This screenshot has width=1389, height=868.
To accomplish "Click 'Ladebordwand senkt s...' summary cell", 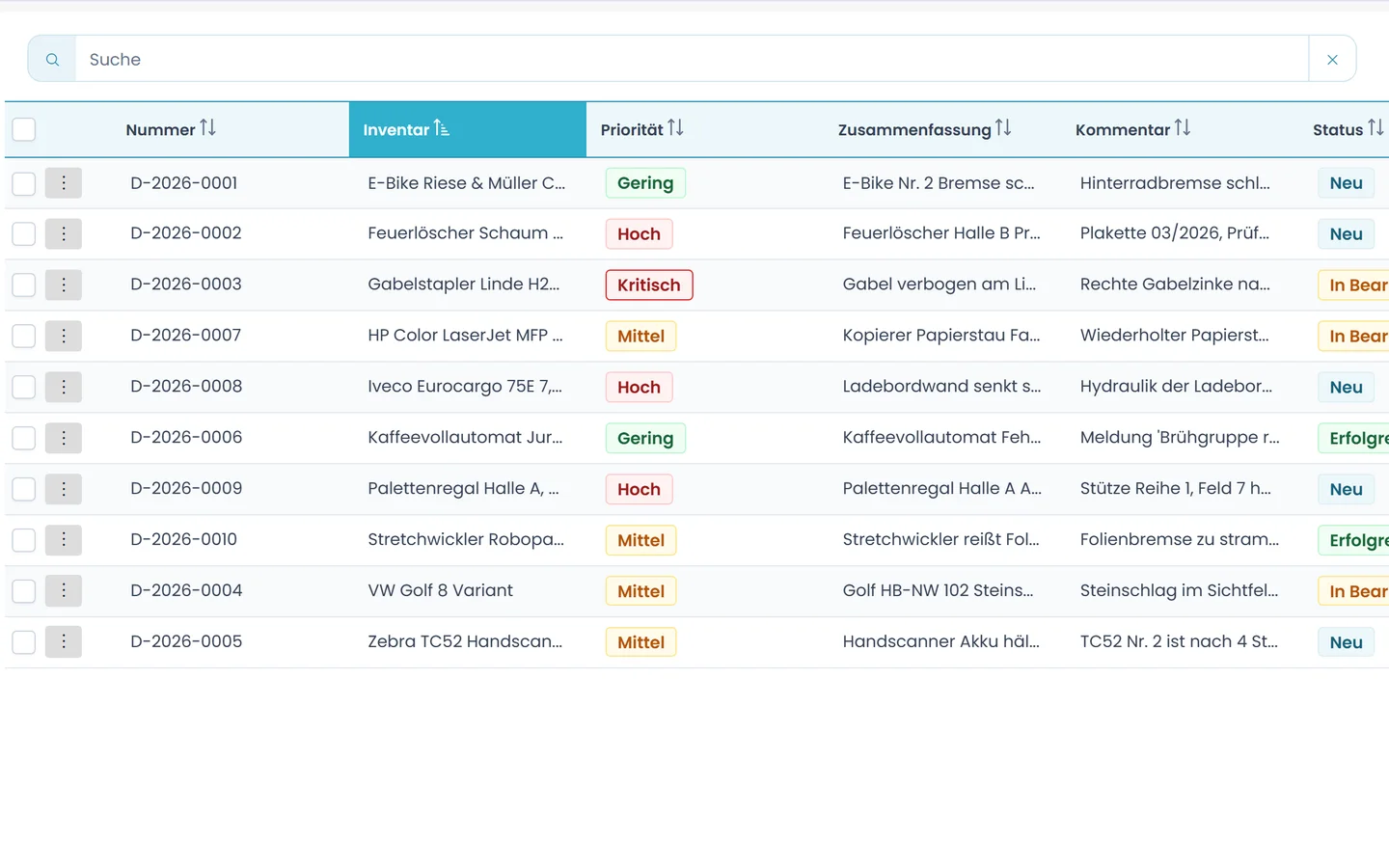I will pyautogui.click(x=941, y=386).
